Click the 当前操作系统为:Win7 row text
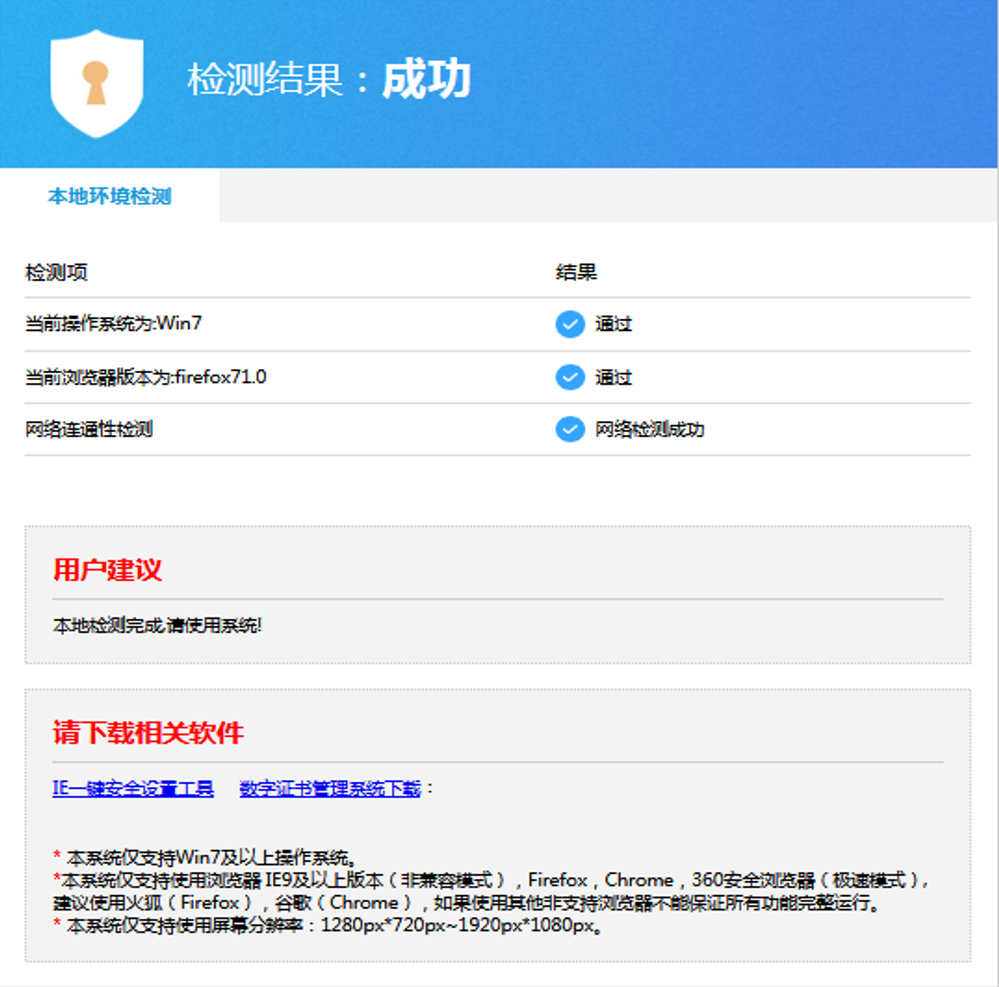The image size is (999, 987). (113, 324)
